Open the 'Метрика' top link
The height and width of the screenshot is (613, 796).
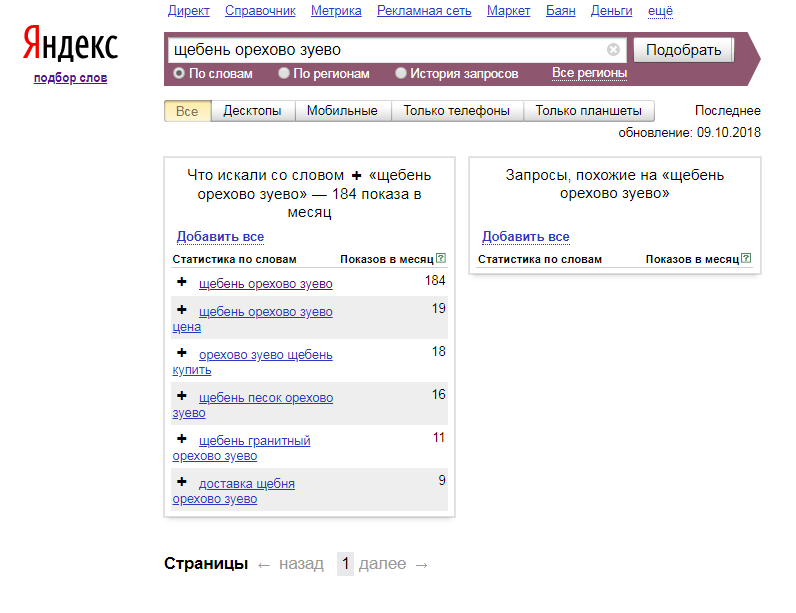tap(336, 11)
